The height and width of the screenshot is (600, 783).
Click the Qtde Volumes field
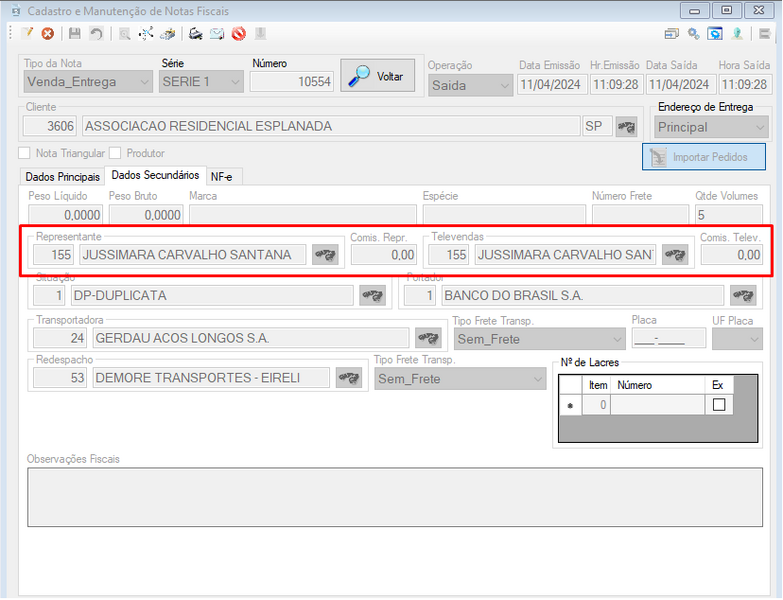click(729, 215)
